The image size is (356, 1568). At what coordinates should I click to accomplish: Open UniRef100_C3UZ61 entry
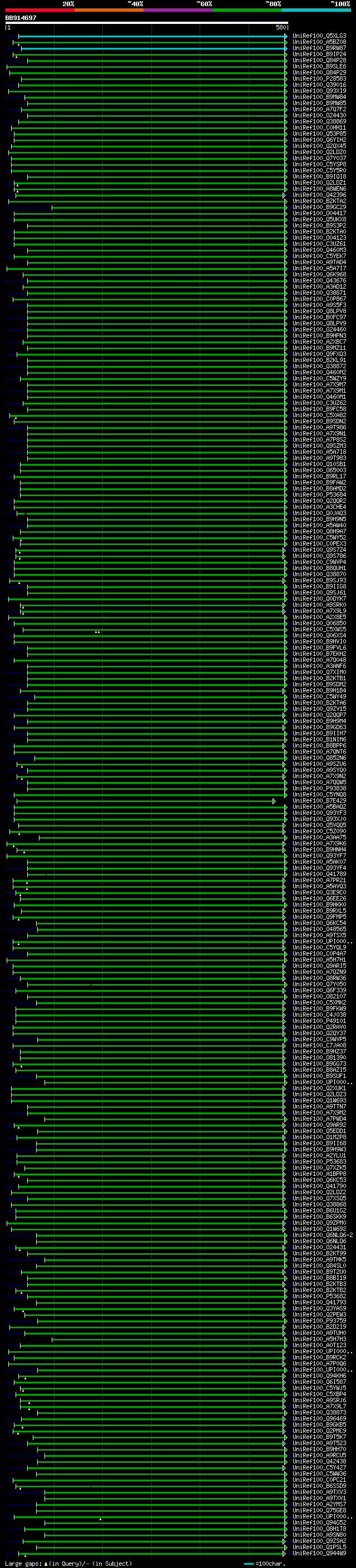click(319, 244)
